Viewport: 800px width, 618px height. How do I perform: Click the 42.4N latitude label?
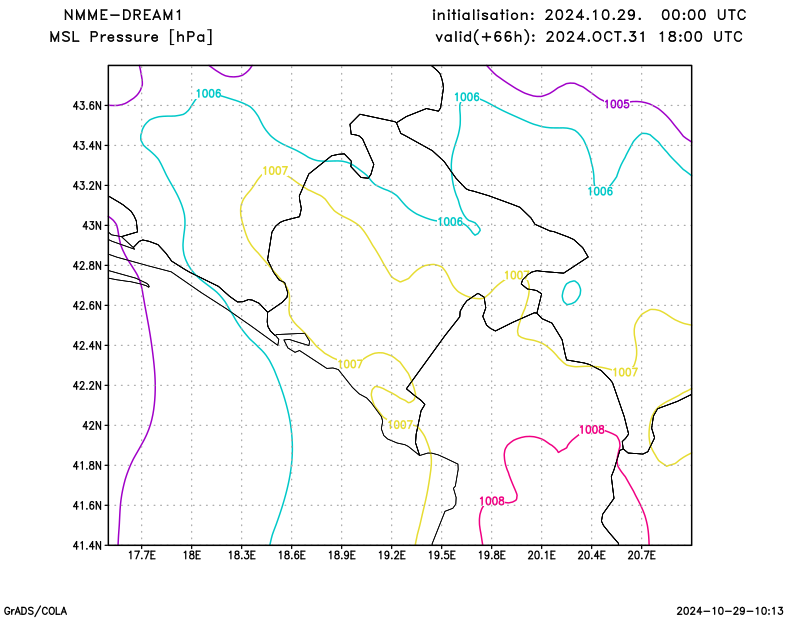87,345
